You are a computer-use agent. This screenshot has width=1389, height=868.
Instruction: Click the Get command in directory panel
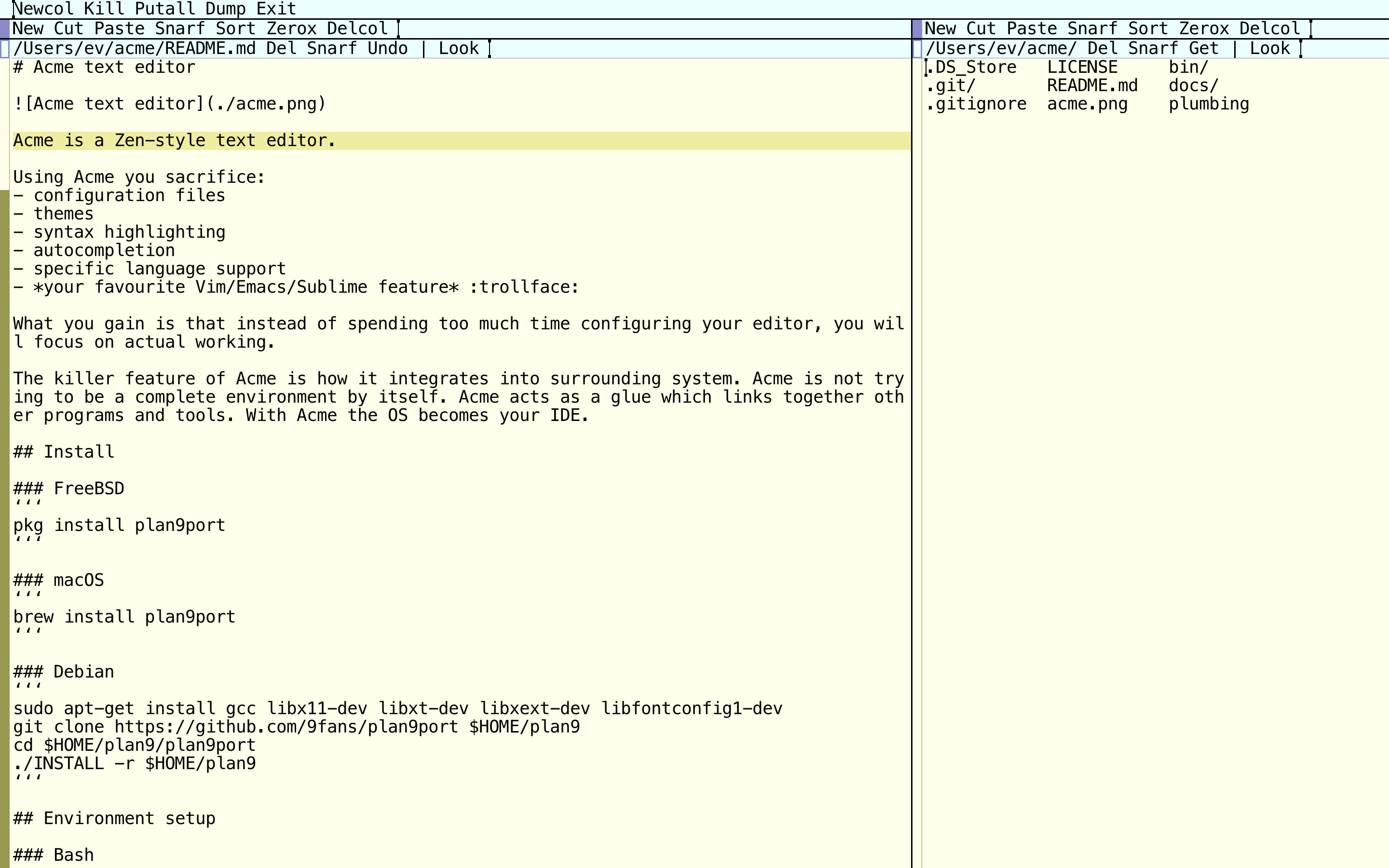pos(1205,47)
